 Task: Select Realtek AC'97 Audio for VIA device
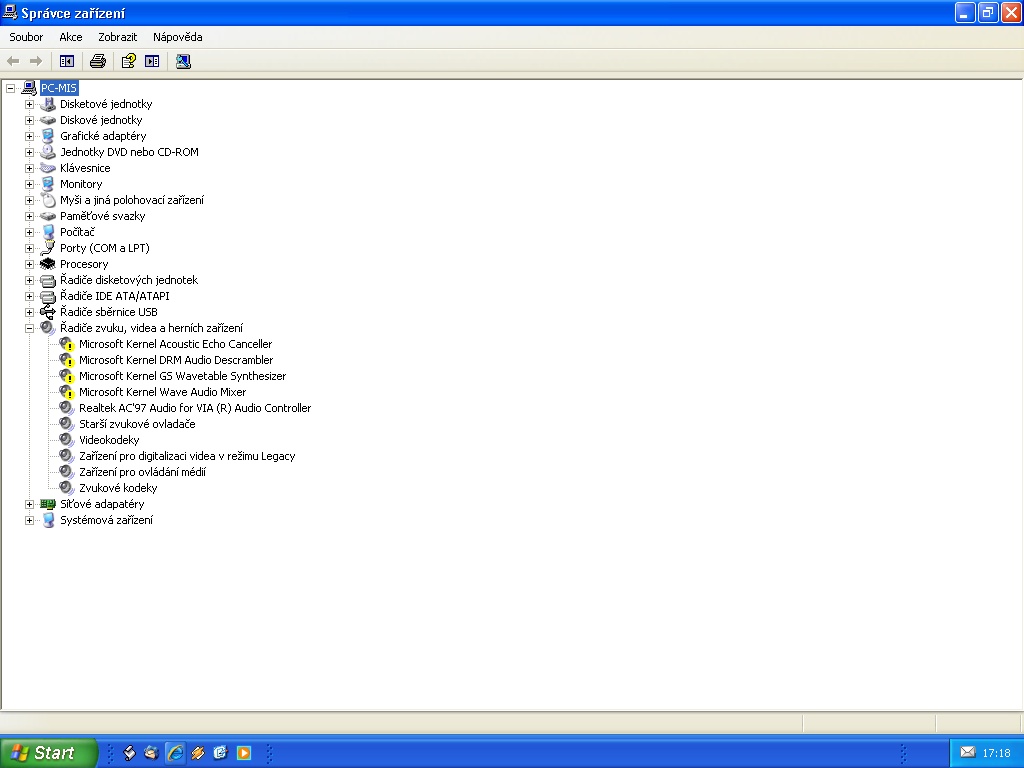[194, 408]
